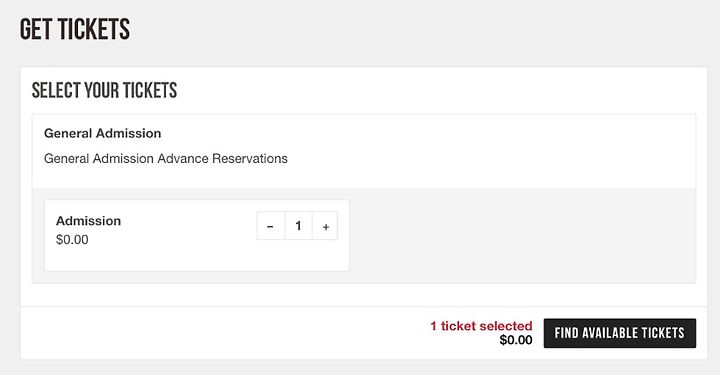Click the GET TICKETS page heading
The height and width of the screenshot is (375, 720).
tap(75, 29)
